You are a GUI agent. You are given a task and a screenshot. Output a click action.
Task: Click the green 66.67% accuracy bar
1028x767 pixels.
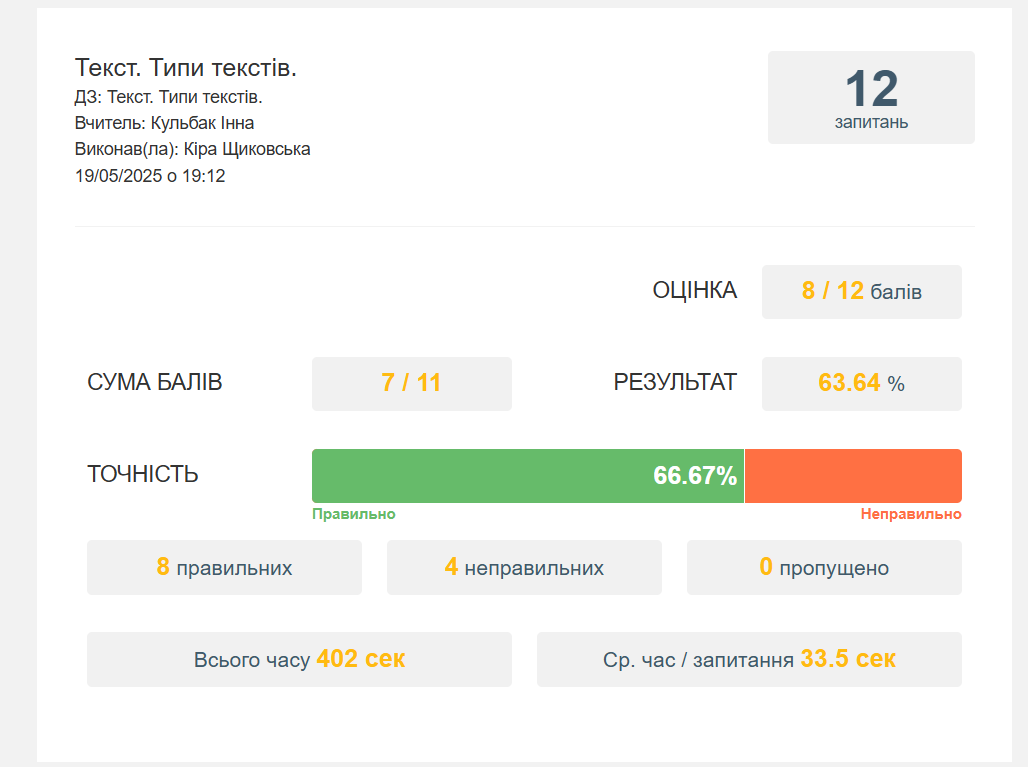(x=528, y=476)
